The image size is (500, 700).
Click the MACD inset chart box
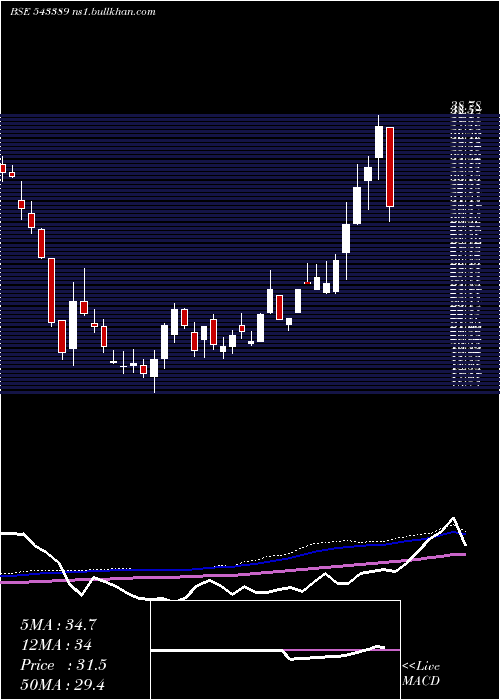(x=275, y=650)
